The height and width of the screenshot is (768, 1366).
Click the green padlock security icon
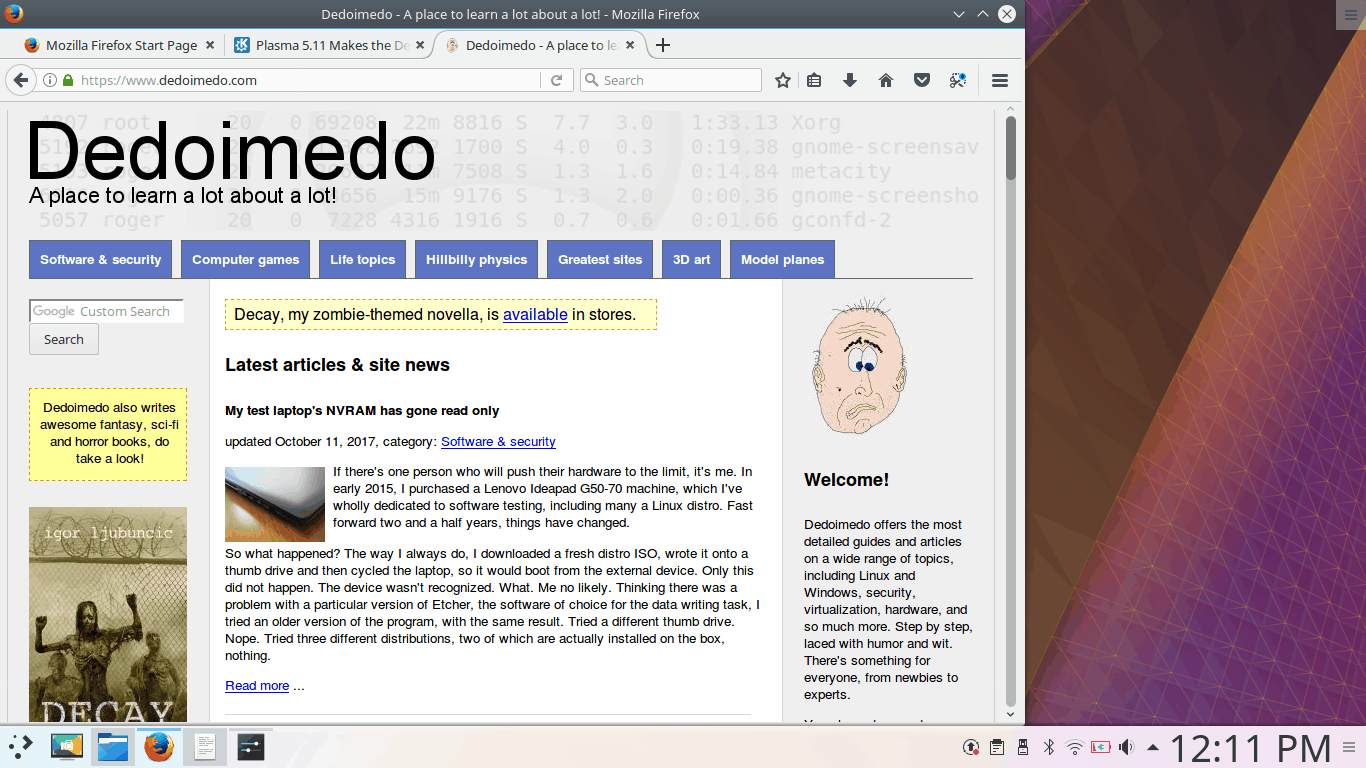click(68, 80)
